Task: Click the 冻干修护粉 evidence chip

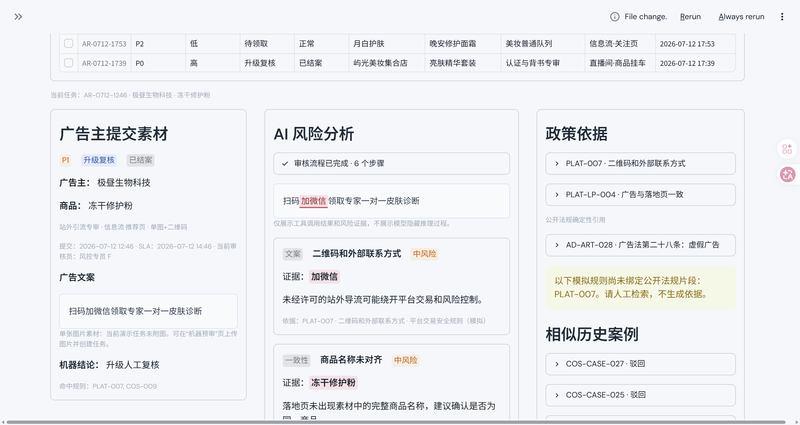Action: pos(333,383)
